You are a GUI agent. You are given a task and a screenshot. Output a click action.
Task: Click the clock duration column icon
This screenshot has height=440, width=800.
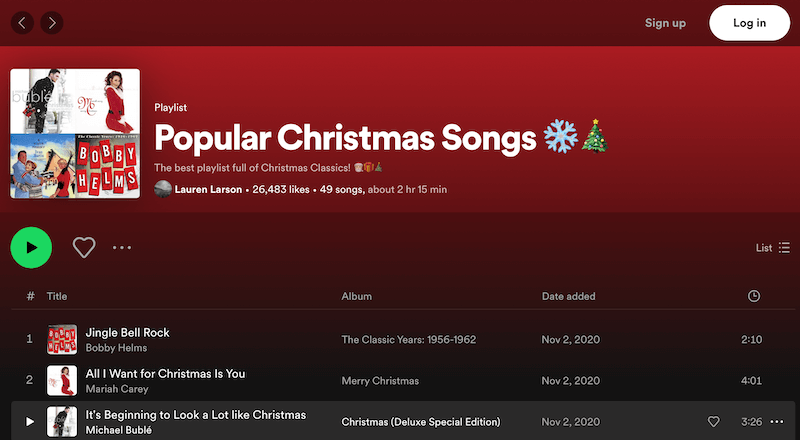pyautogui.click(x=753, y=296)
